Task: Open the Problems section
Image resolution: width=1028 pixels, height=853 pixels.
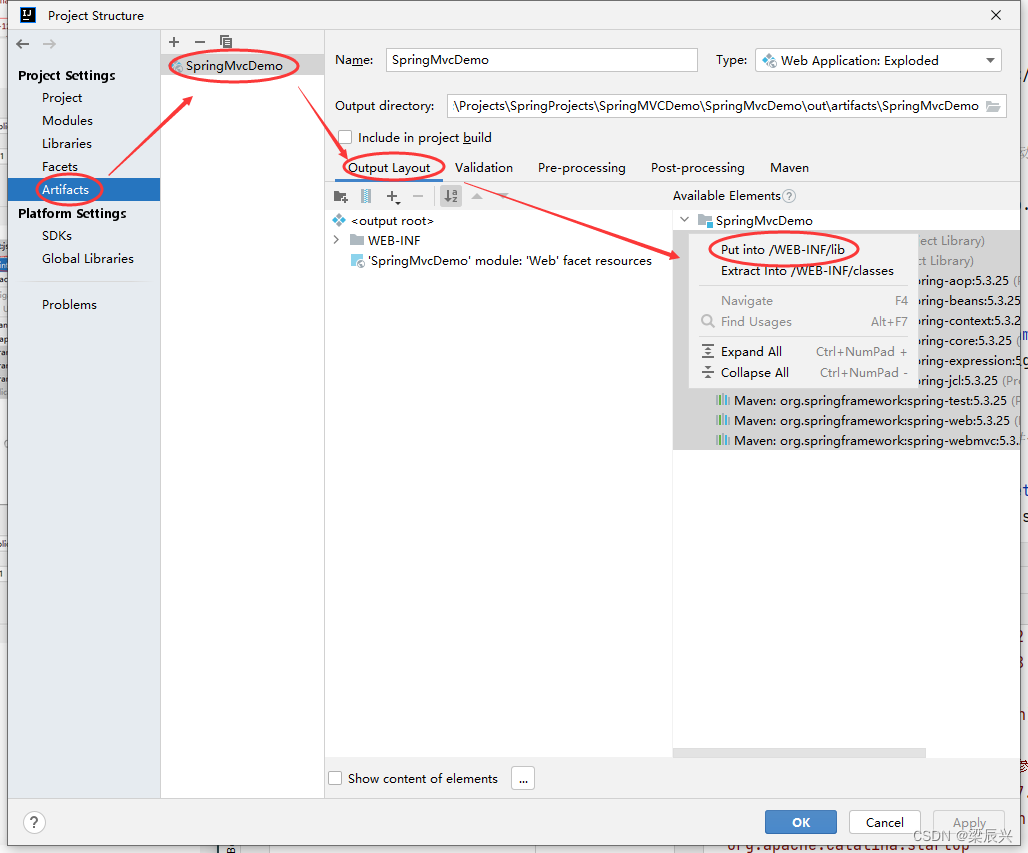Action: pos(69,304)
